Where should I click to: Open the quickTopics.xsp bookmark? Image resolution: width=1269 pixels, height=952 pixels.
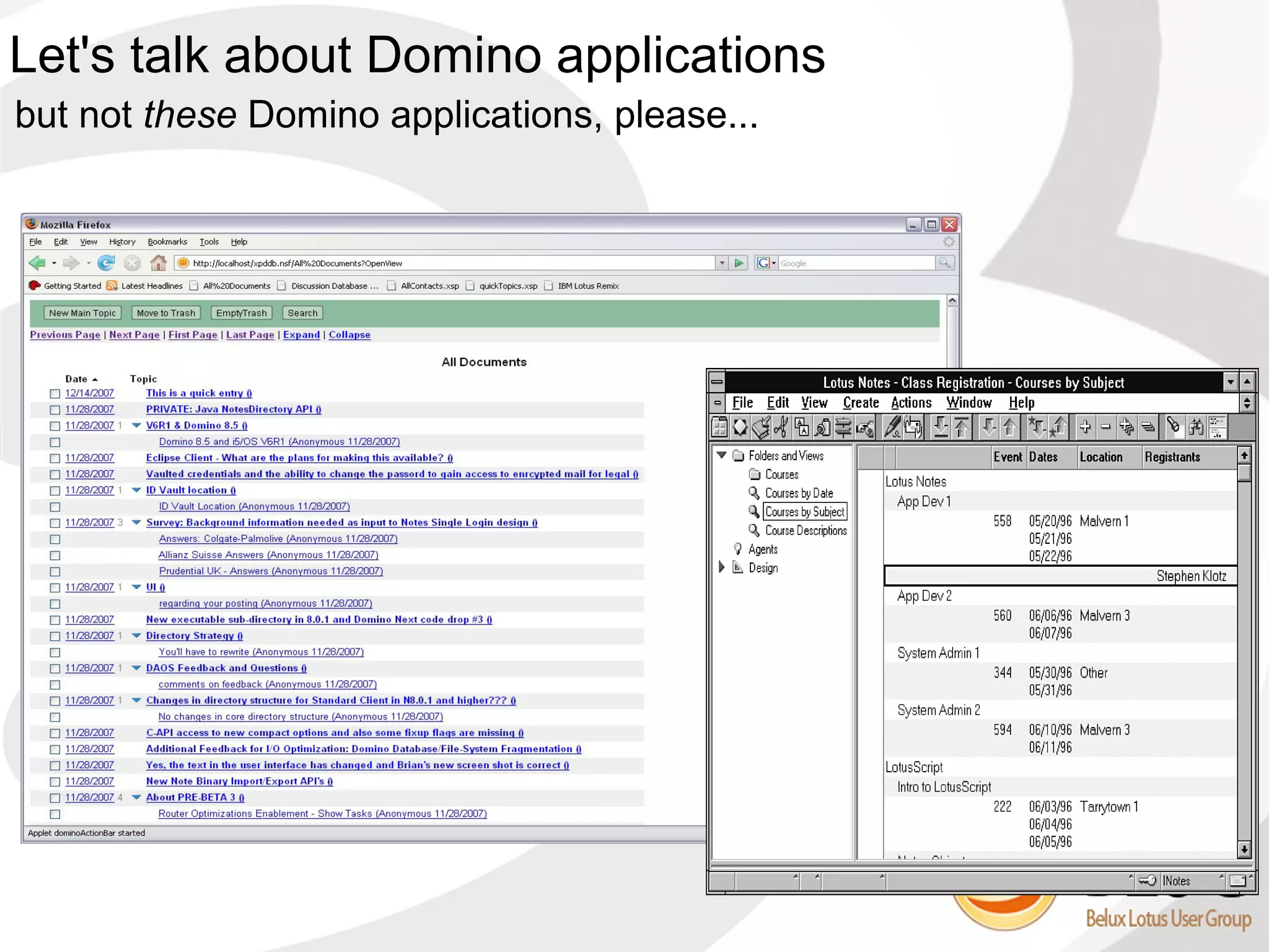pyautogui.click(x=502, y=286)
